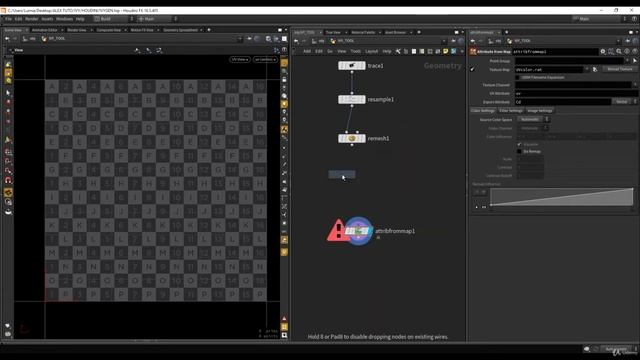The image size is (640, 360).
Task: Select the trace1 node
Action: pos(352,65)
